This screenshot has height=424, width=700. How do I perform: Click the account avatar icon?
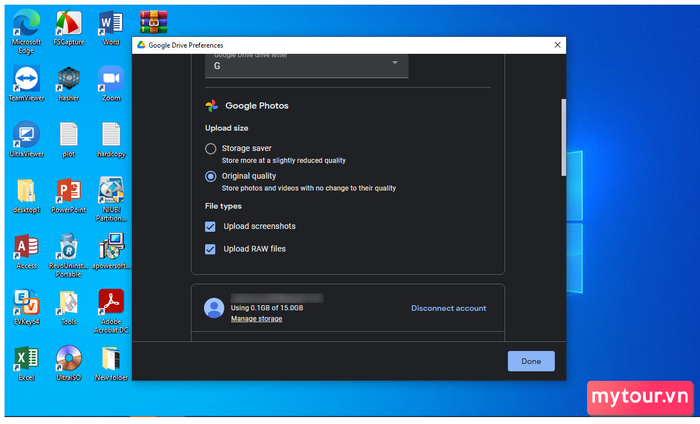(214, 308)
